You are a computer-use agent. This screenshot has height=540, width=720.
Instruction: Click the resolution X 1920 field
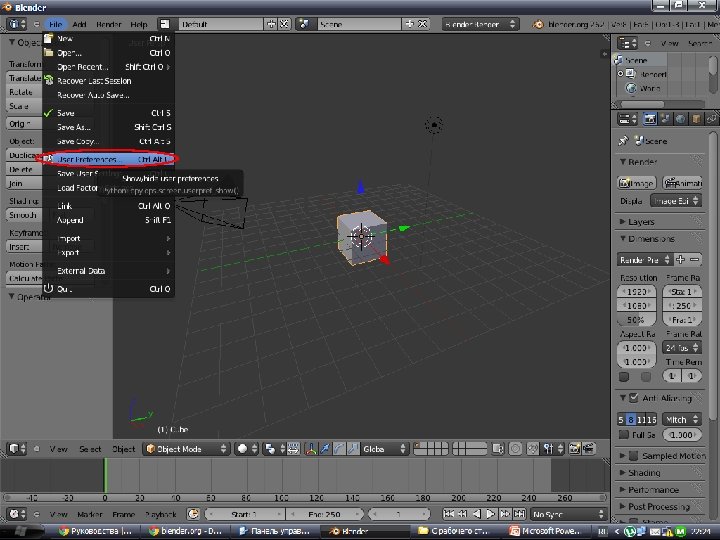(636, 292)
